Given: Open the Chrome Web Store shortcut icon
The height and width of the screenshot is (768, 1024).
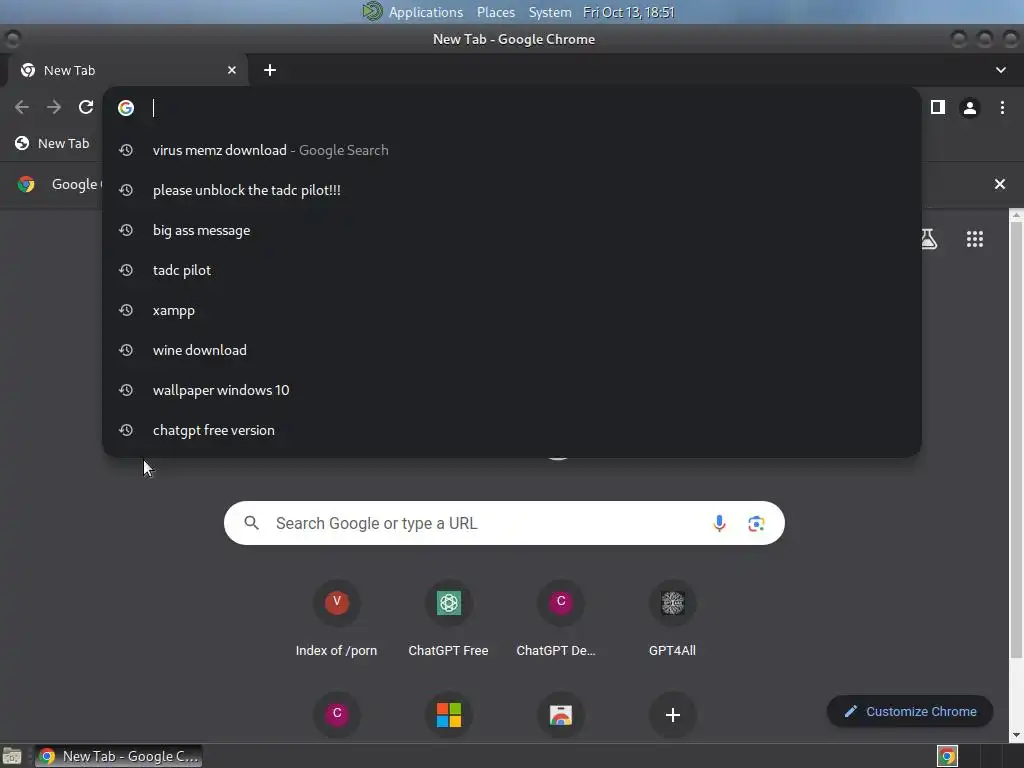Looking at the screenshot, I should [x=560, y=714].
